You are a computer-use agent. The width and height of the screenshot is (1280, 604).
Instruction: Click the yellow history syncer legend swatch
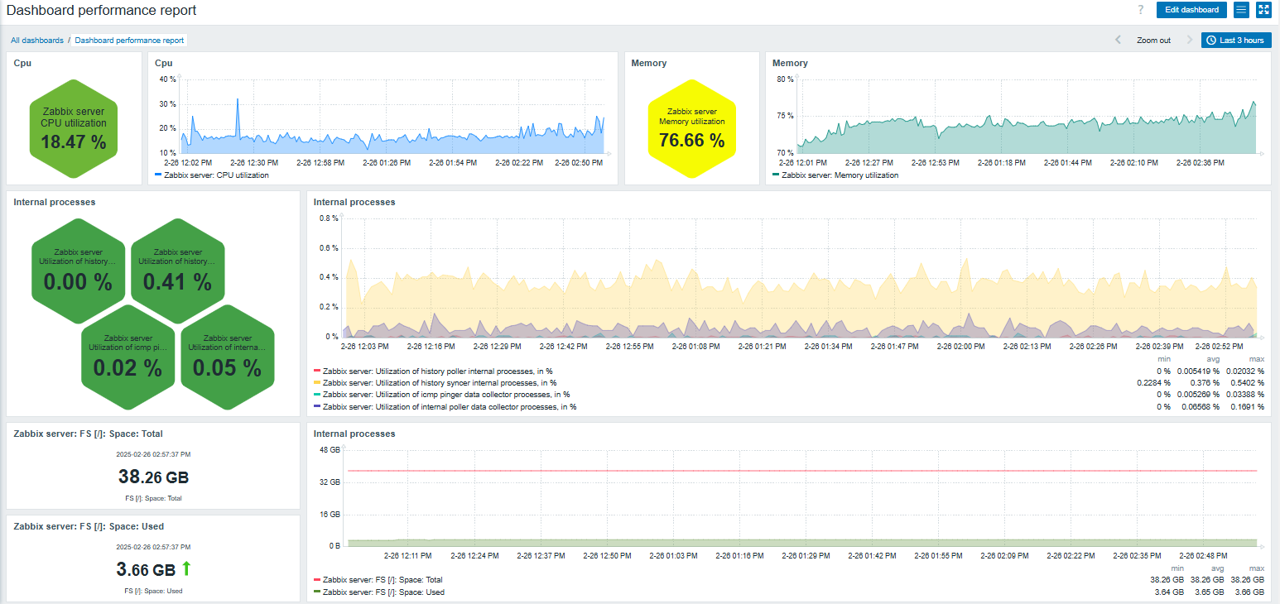click(x=317, y=383)
